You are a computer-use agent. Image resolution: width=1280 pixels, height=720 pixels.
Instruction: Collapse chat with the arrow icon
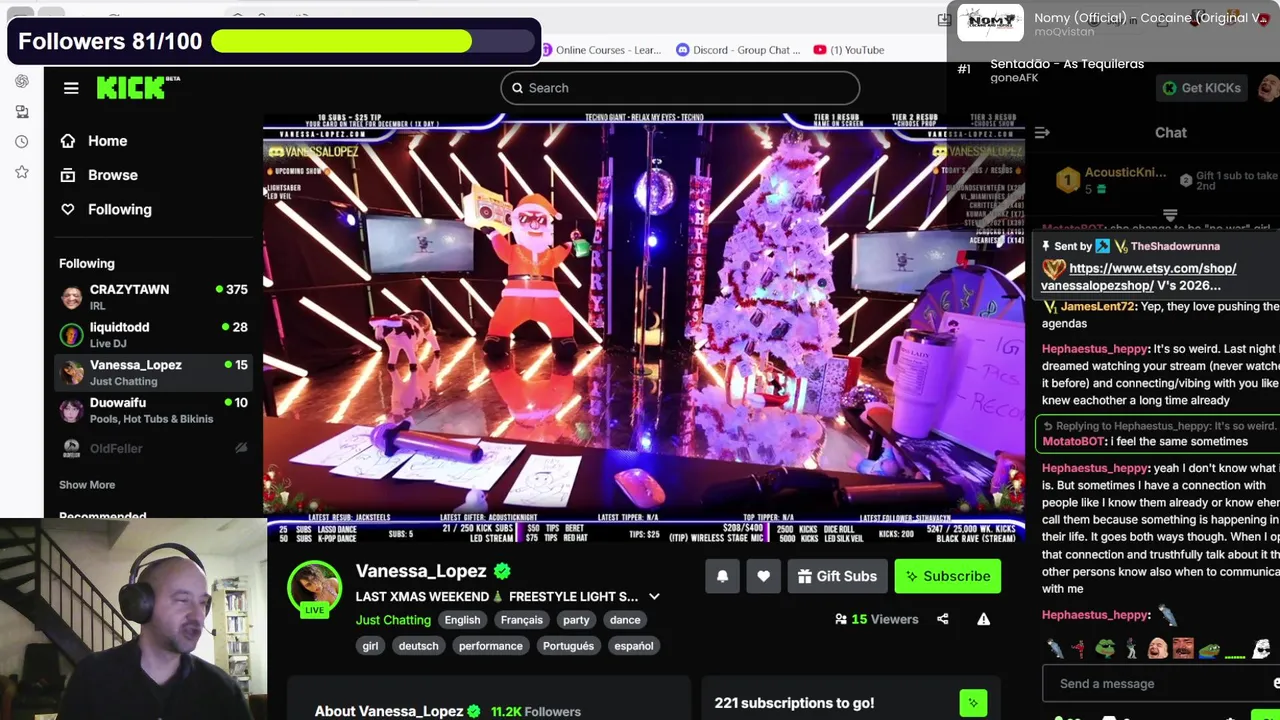(1042, 132)
